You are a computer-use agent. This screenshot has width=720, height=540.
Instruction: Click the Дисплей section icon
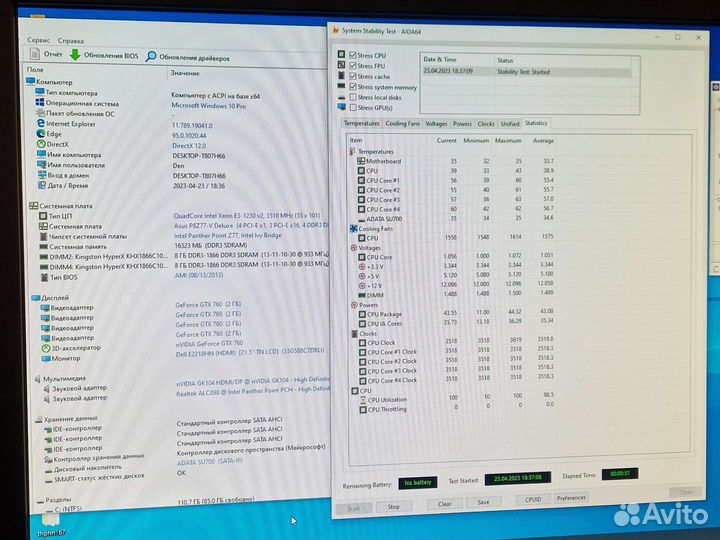(36, 298)
